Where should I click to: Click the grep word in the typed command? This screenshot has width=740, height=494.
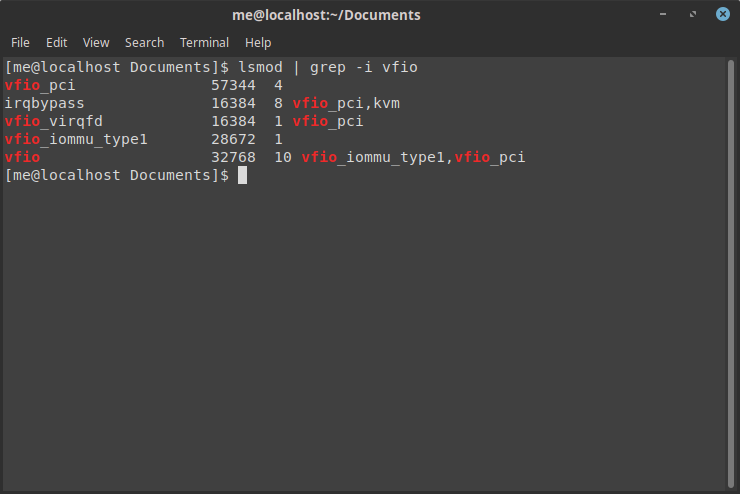click(328, 67)
